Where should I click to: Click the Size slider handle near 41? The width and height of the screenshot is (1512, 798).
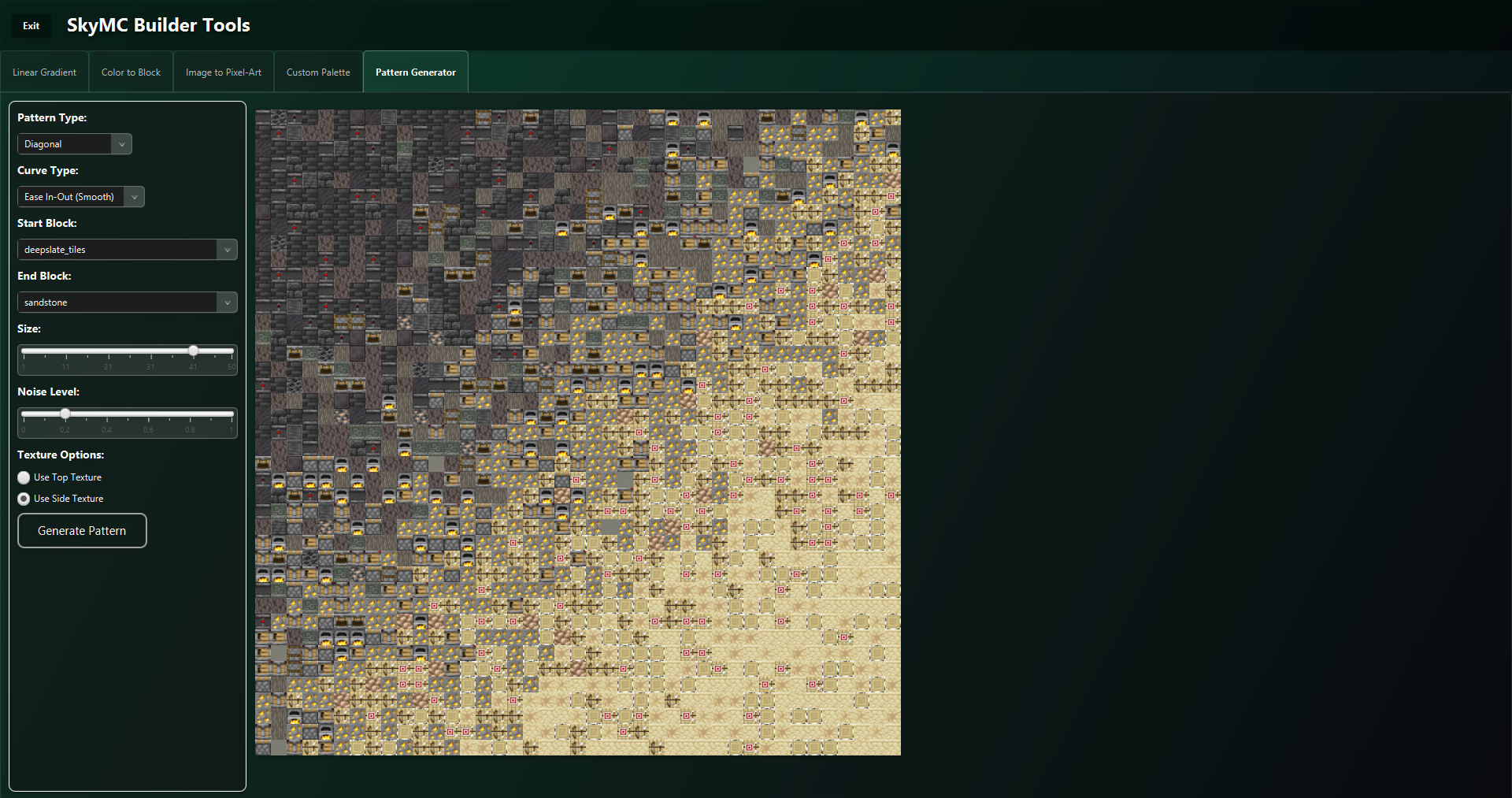193,351
